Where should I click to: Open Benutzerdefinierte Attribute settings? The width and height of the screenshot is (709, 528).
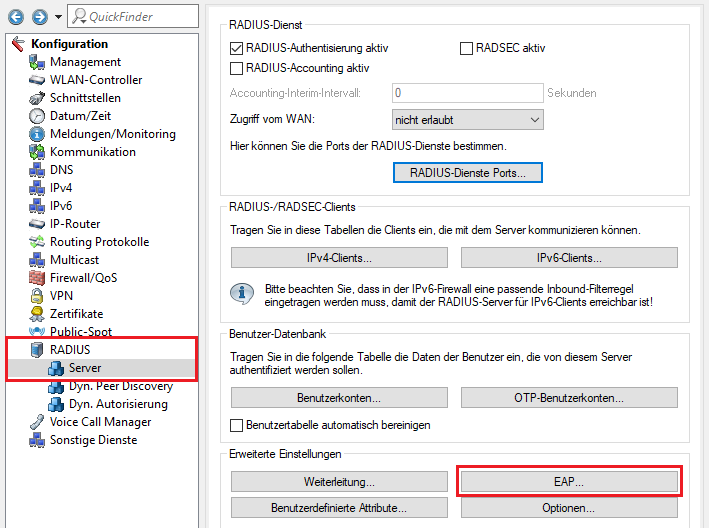[x=339, y=508]
